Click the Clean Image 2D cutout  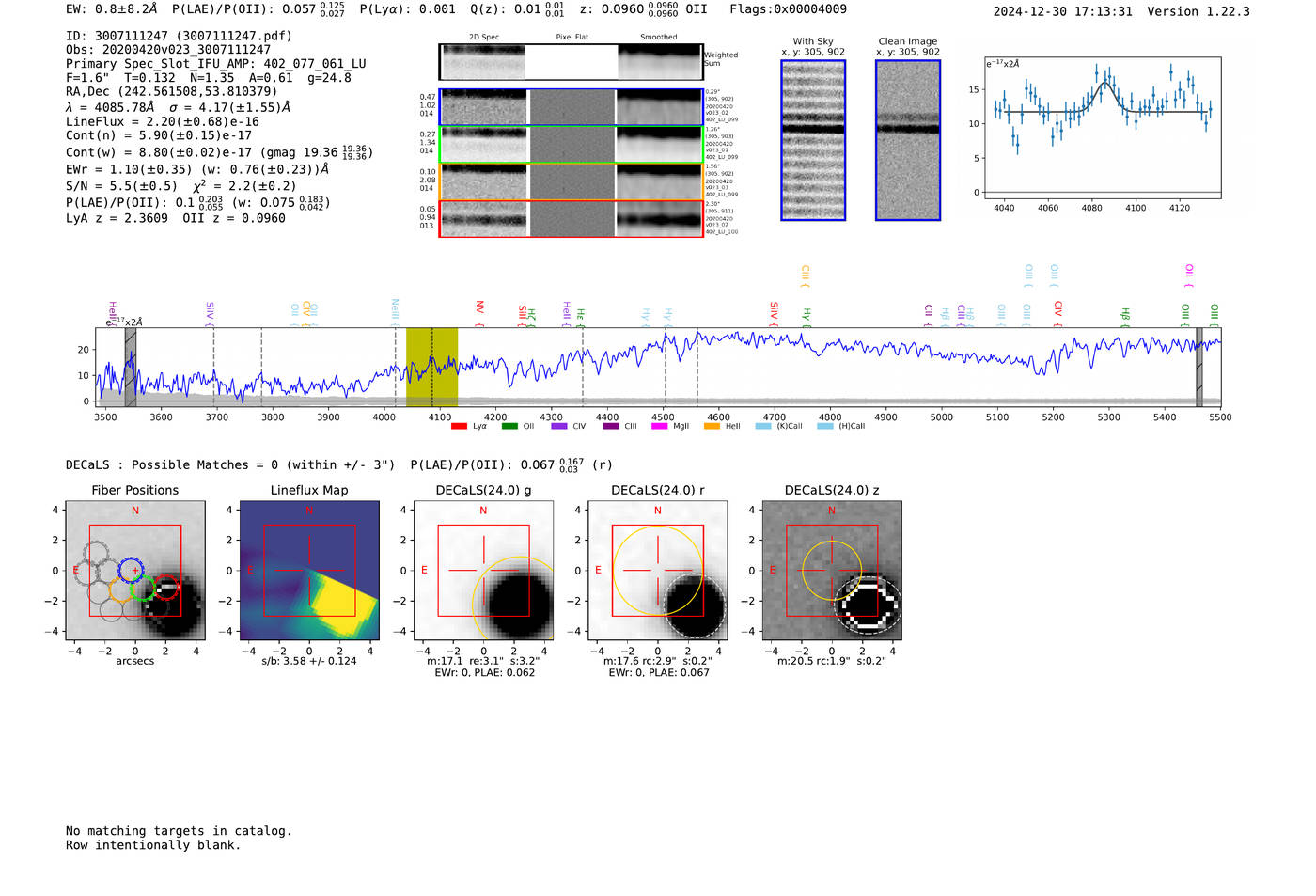pos(908,140)
